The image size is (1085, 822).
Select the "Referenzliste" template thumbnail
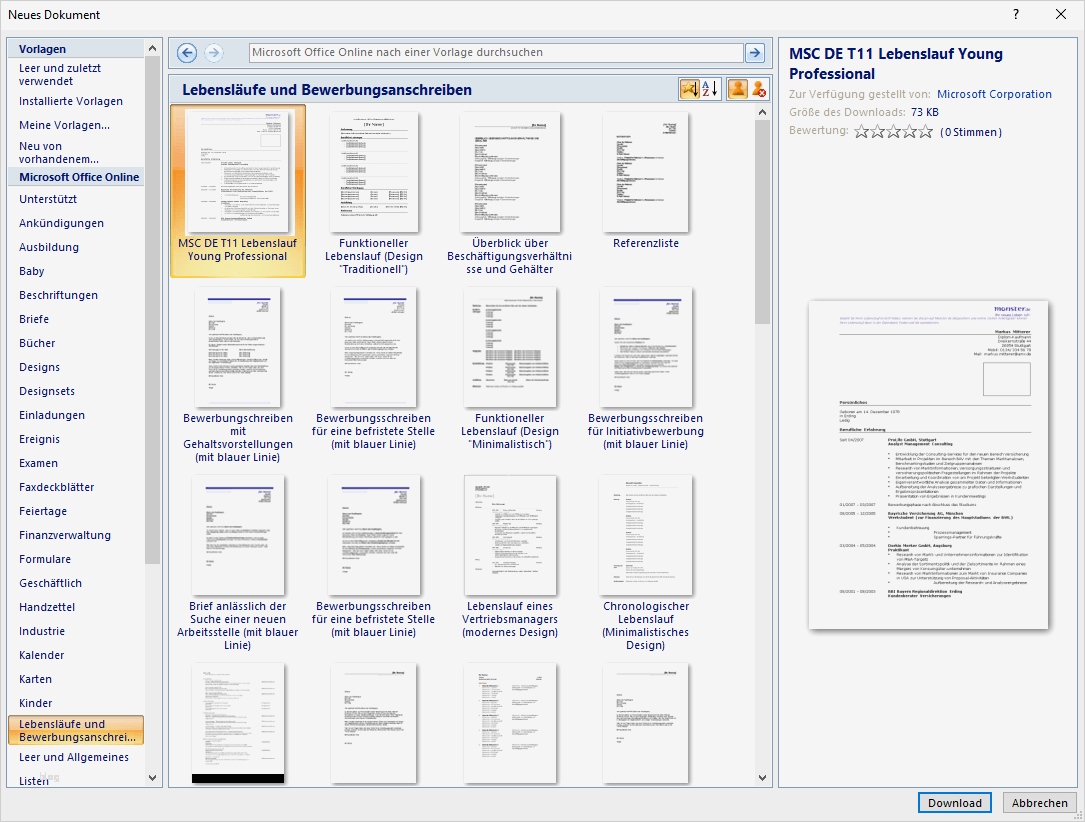click(x=645, y=172)
